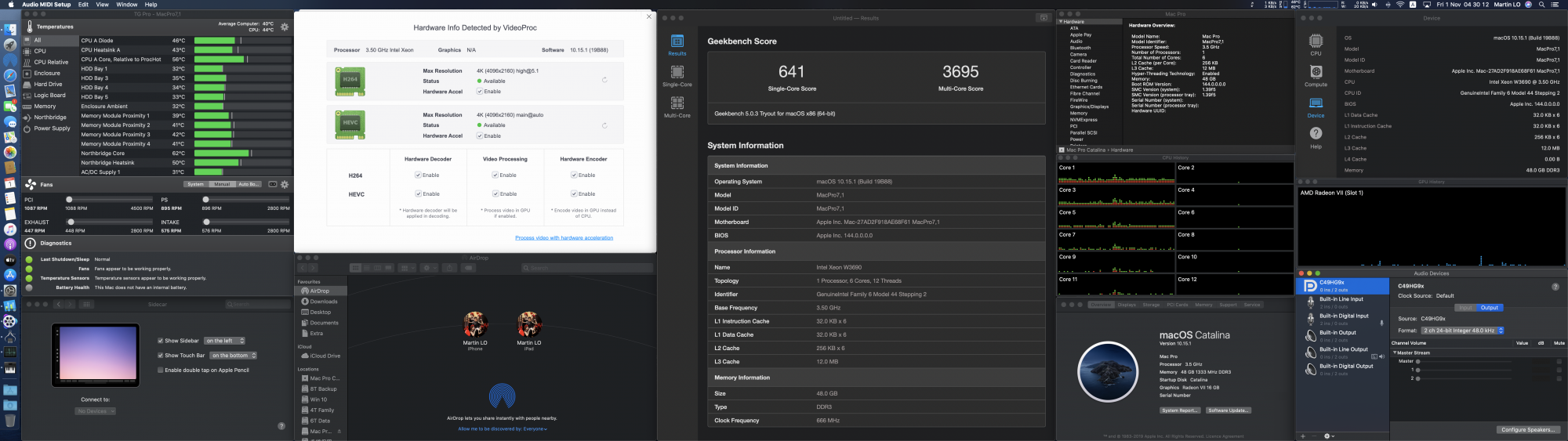The width and height of the screenshot is (1568, 441).
Task: Select Built-in Digital Output audio device
Action: 1342,369
